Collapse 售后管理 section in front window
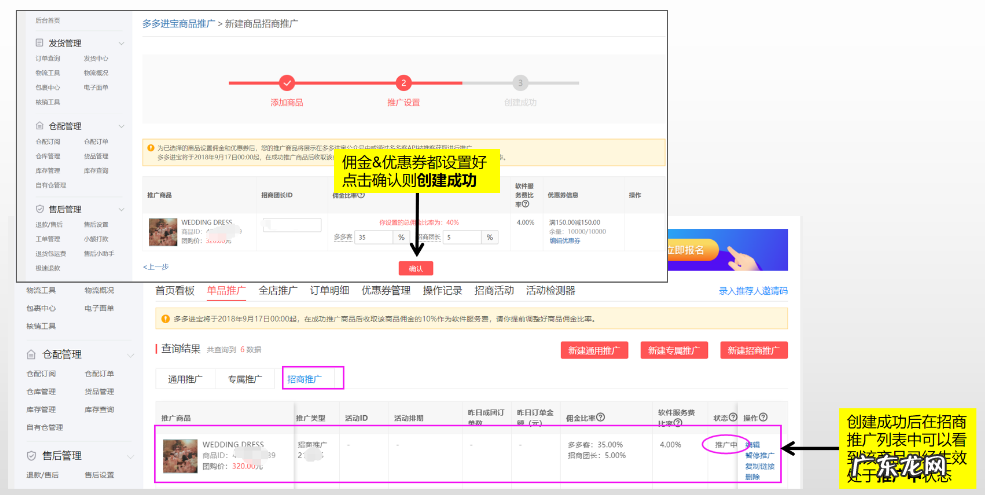The width and height of the screenshot is (985, 495). pyautogui.click(x=121, y=210)
